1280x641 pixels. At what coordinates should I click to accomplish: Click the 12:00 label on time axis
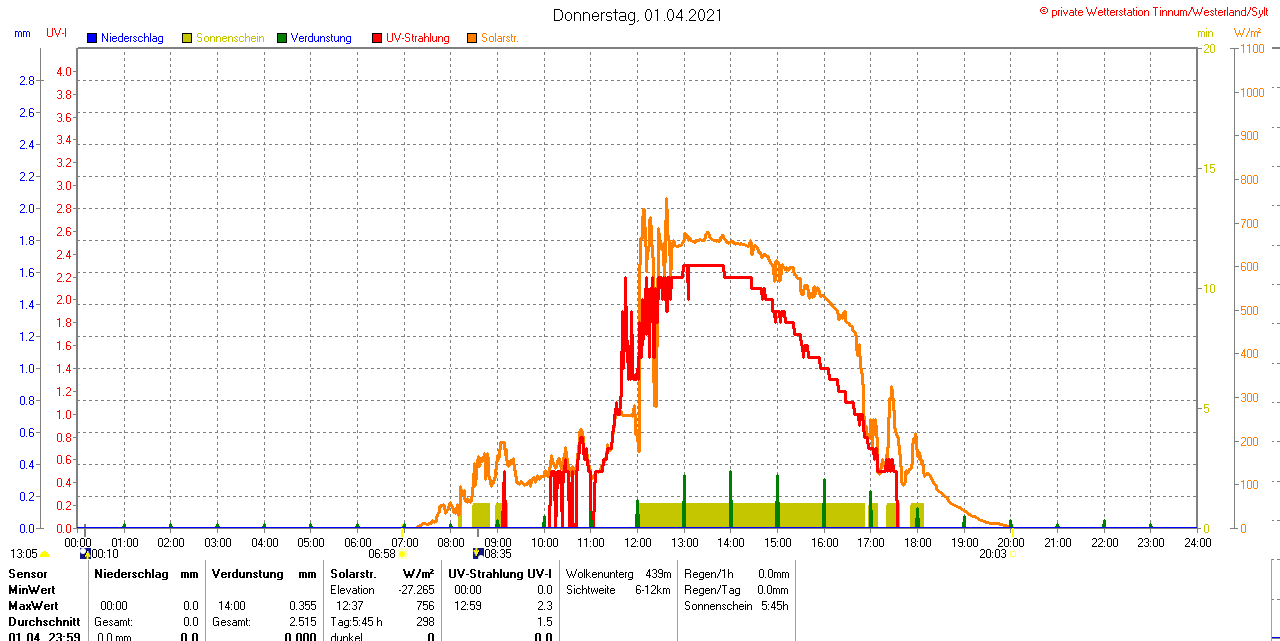click(638, 542)
